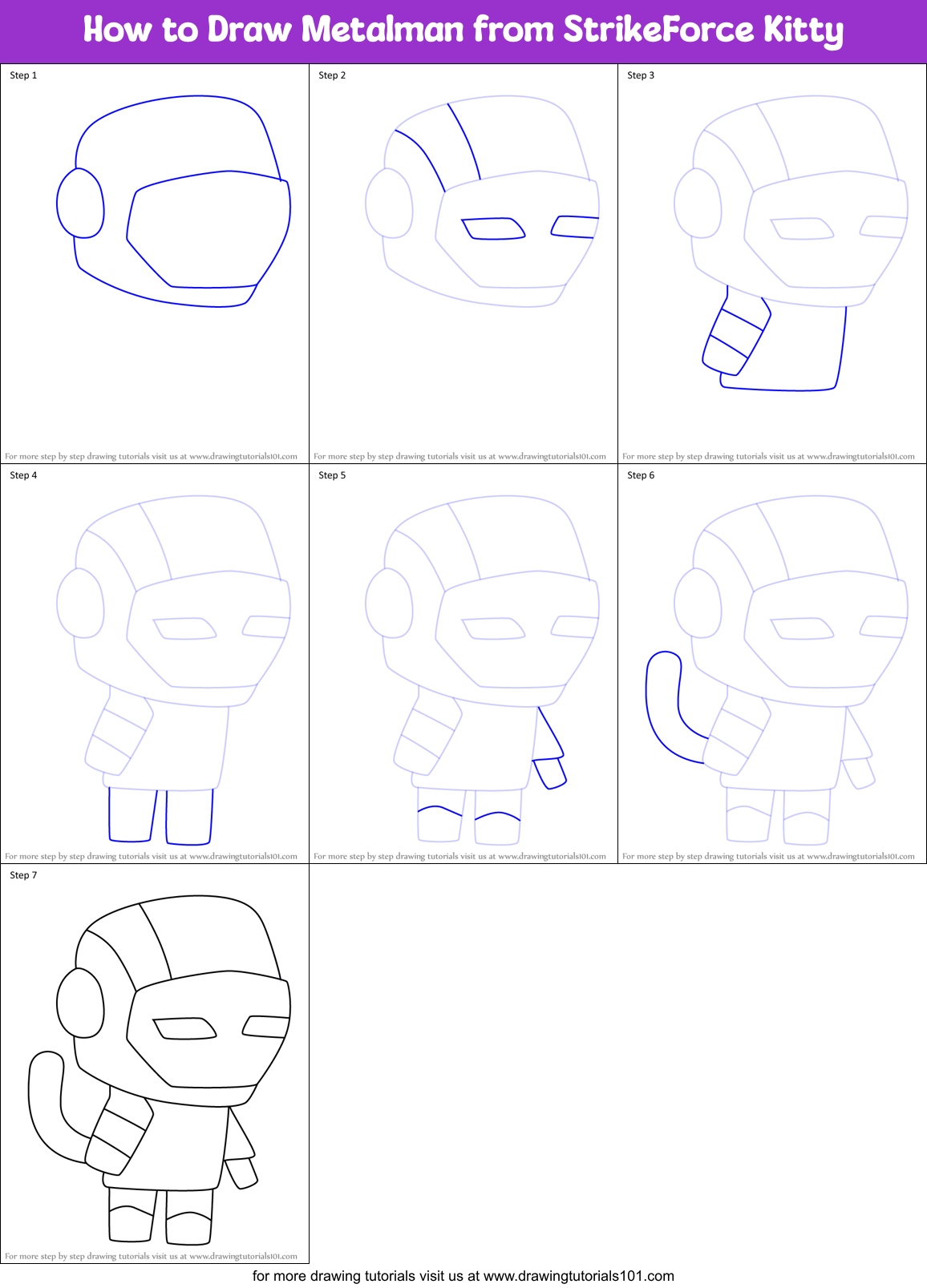Click the 'Step 1' label
This screenshot has height=1288, width=927.
tap(23, 75)
